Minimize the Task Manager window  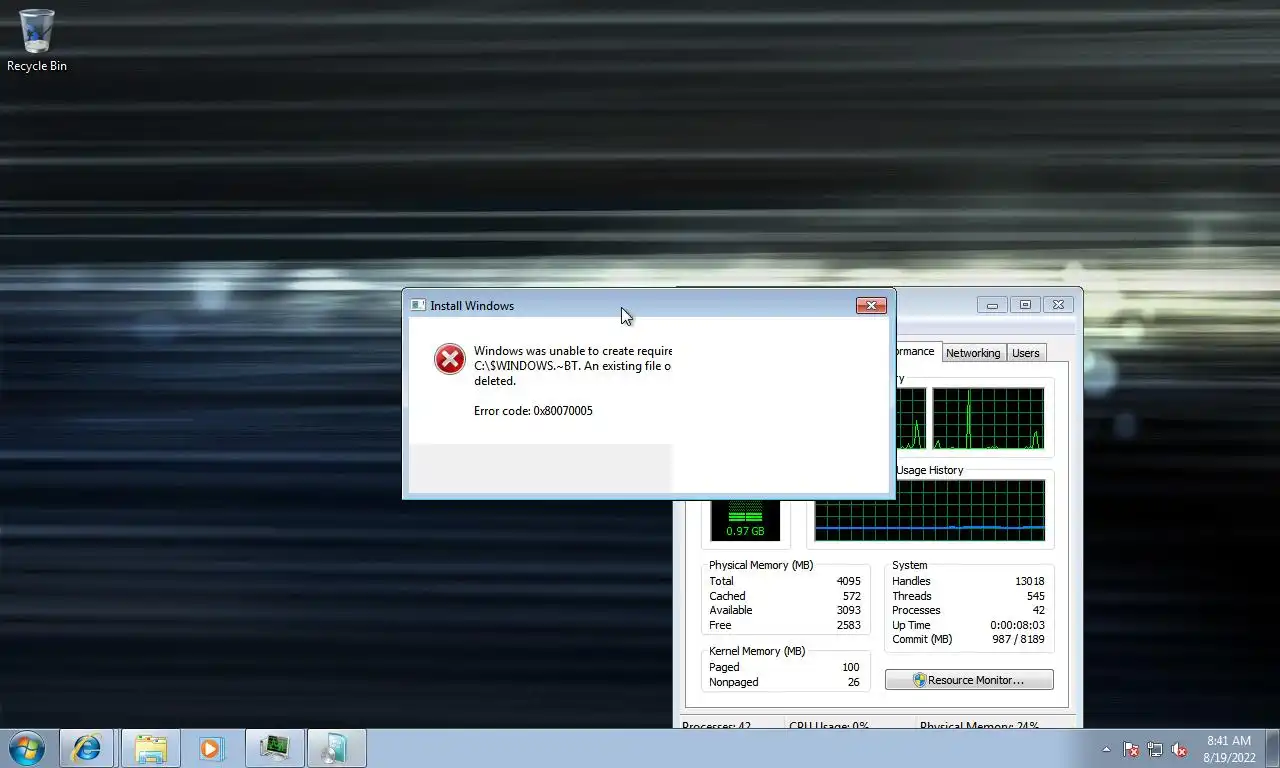[992, 305]
